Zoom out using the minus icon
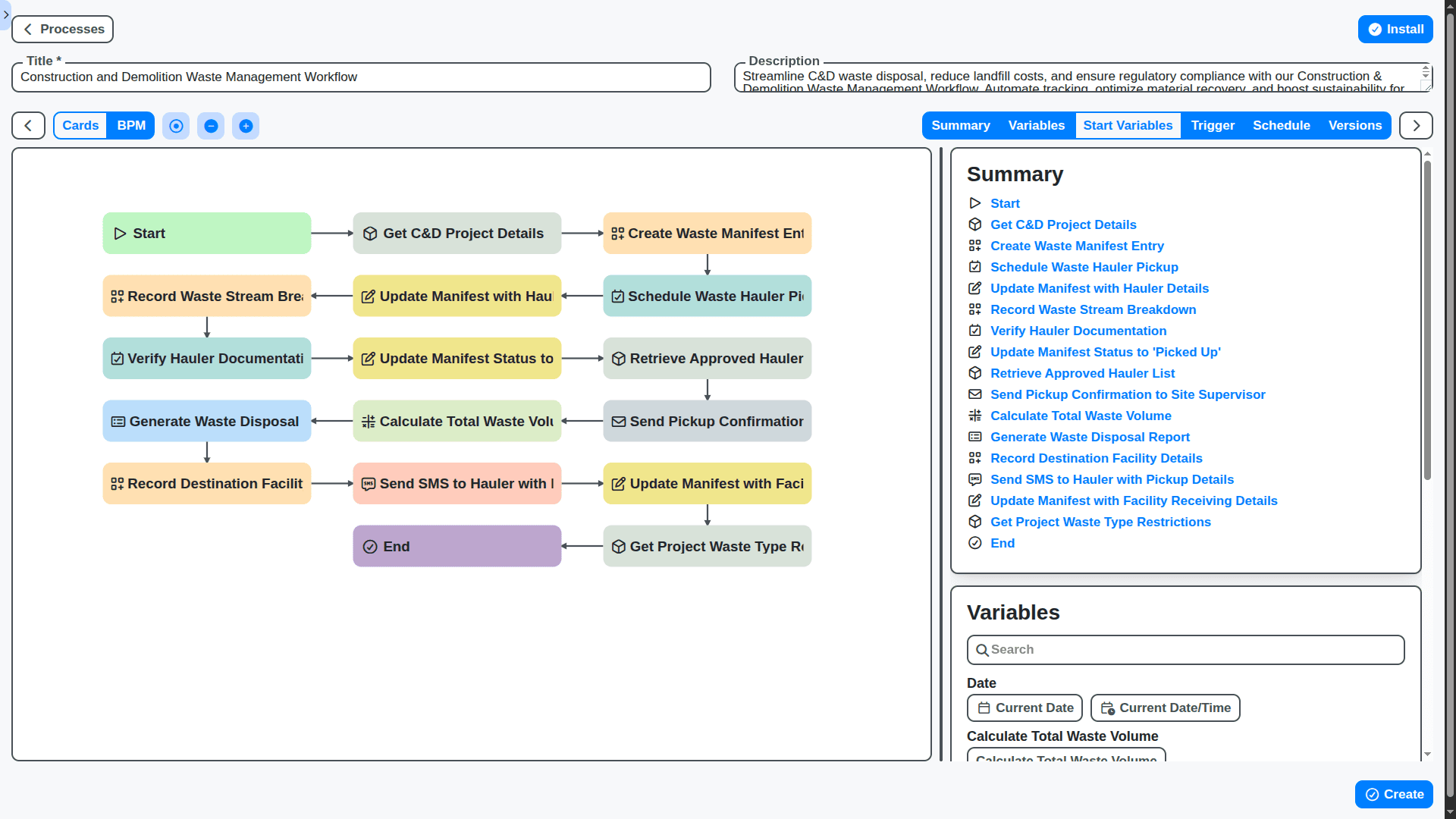Viewport: 1456px width, 819px height. (x=211, y=125)
